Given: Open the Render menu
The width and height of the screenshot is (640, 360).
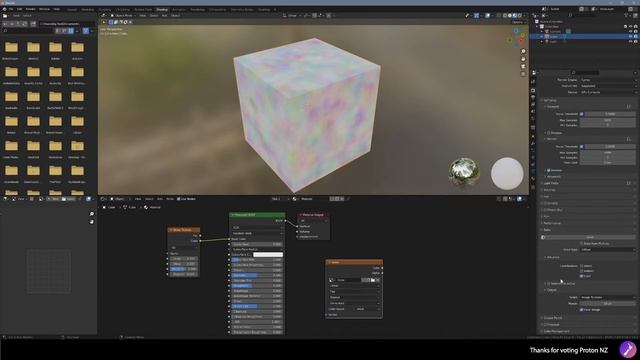Looking at the screenshot, I should click(x=31, y=9).
